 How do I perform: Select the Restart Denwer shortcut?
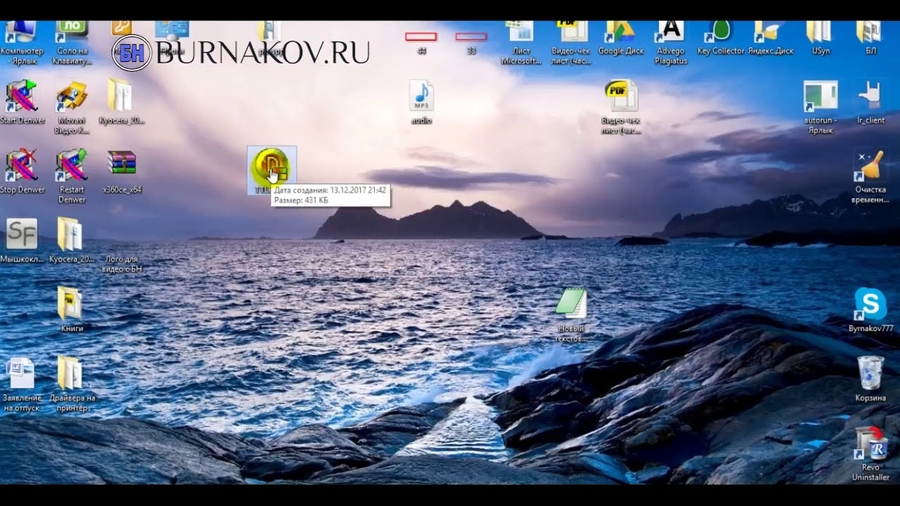[71, 165]
